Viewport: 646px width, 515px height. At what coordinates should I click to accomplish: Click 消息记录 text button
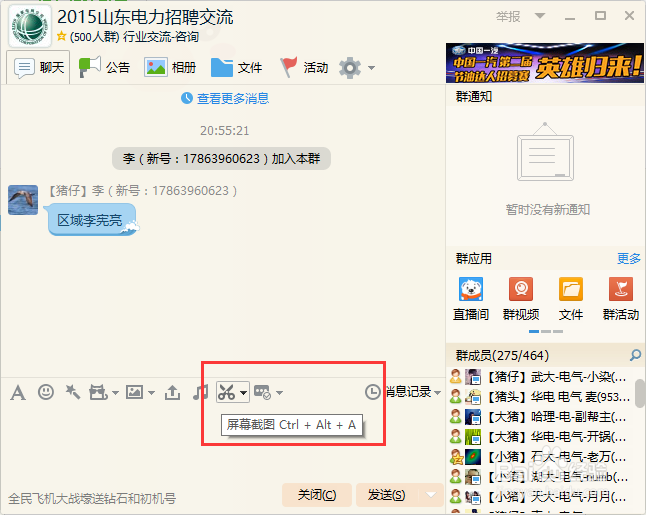click(x=408, y=392)
